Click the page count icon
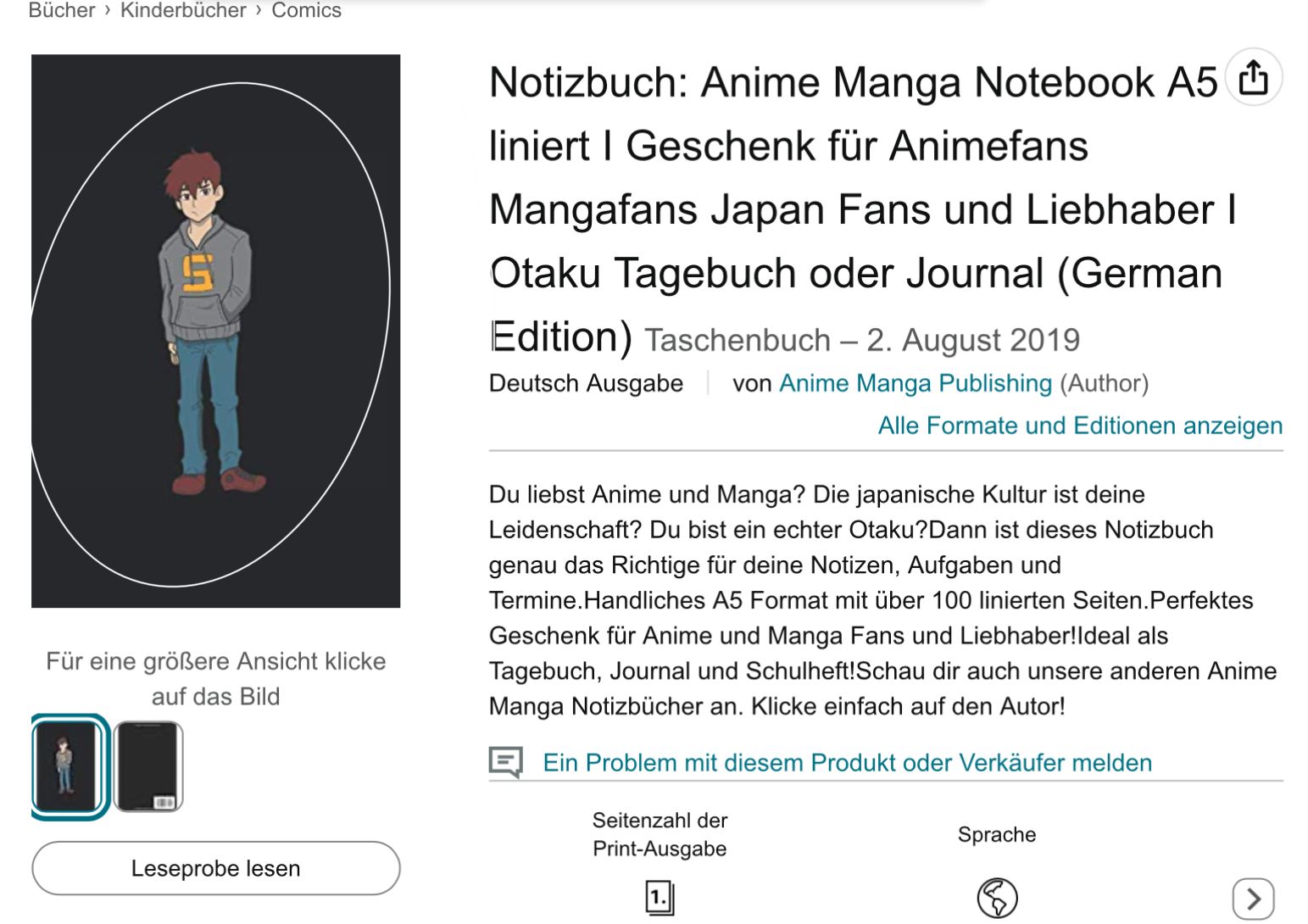The height and width of the screenshot is (924, 1308). (x=660, y=898)
